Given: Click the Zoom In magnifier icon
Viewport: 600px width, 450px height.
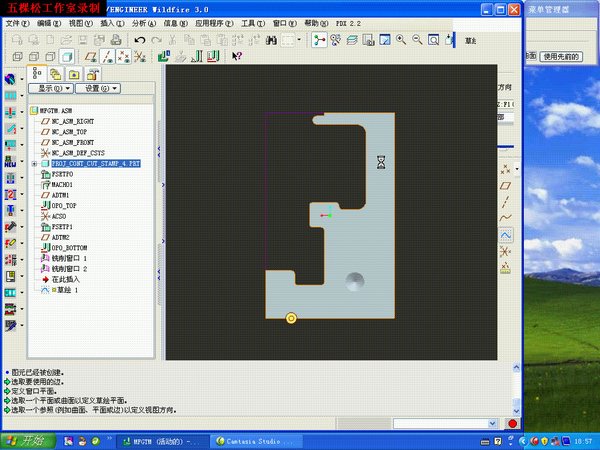Looking at the screenshot, I should coord(401,40).
